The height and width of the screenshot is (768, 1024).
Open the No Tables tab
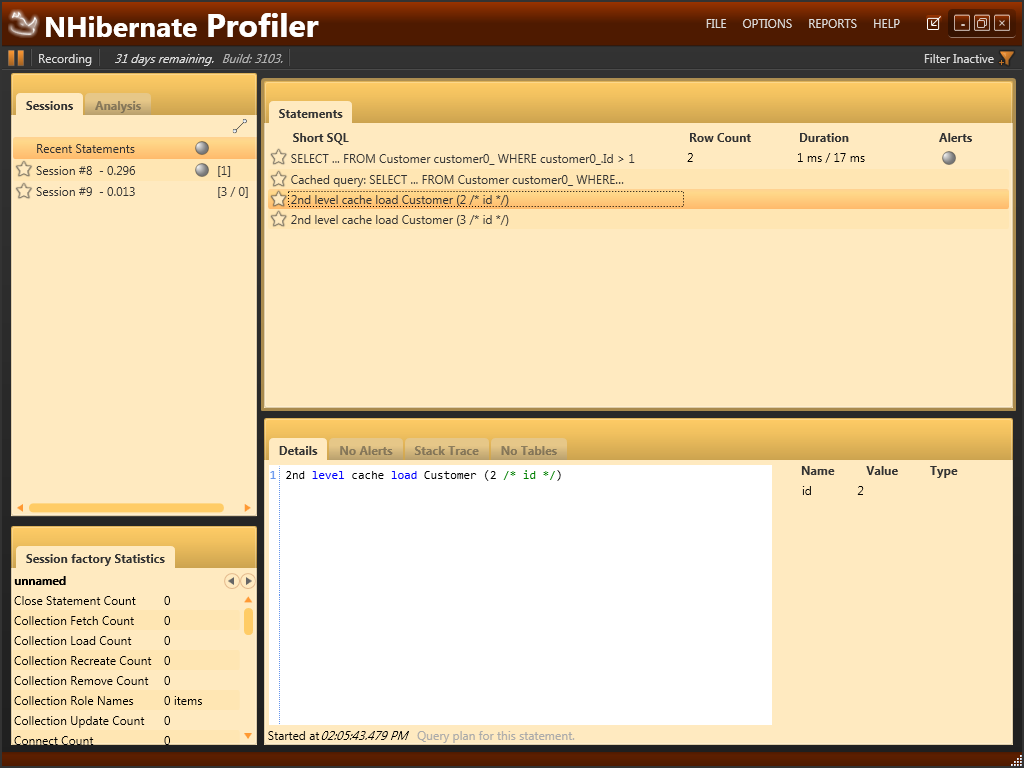[x=528, y=450]
